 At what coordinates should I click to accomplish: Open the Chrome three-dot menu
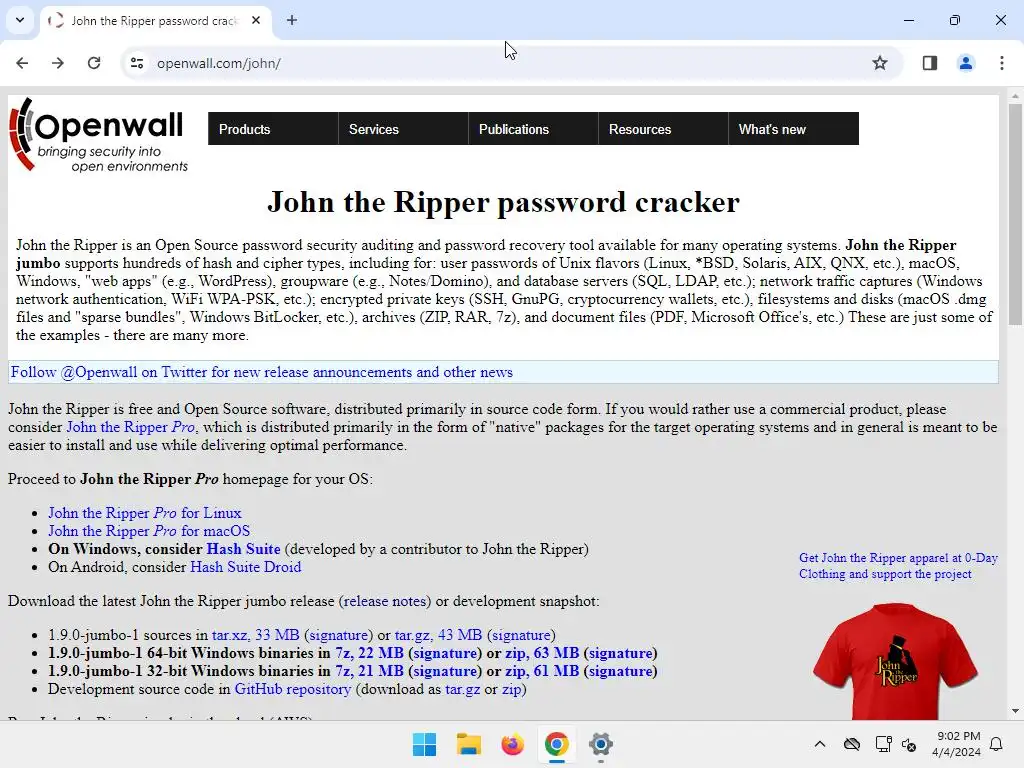[1001, 63]
